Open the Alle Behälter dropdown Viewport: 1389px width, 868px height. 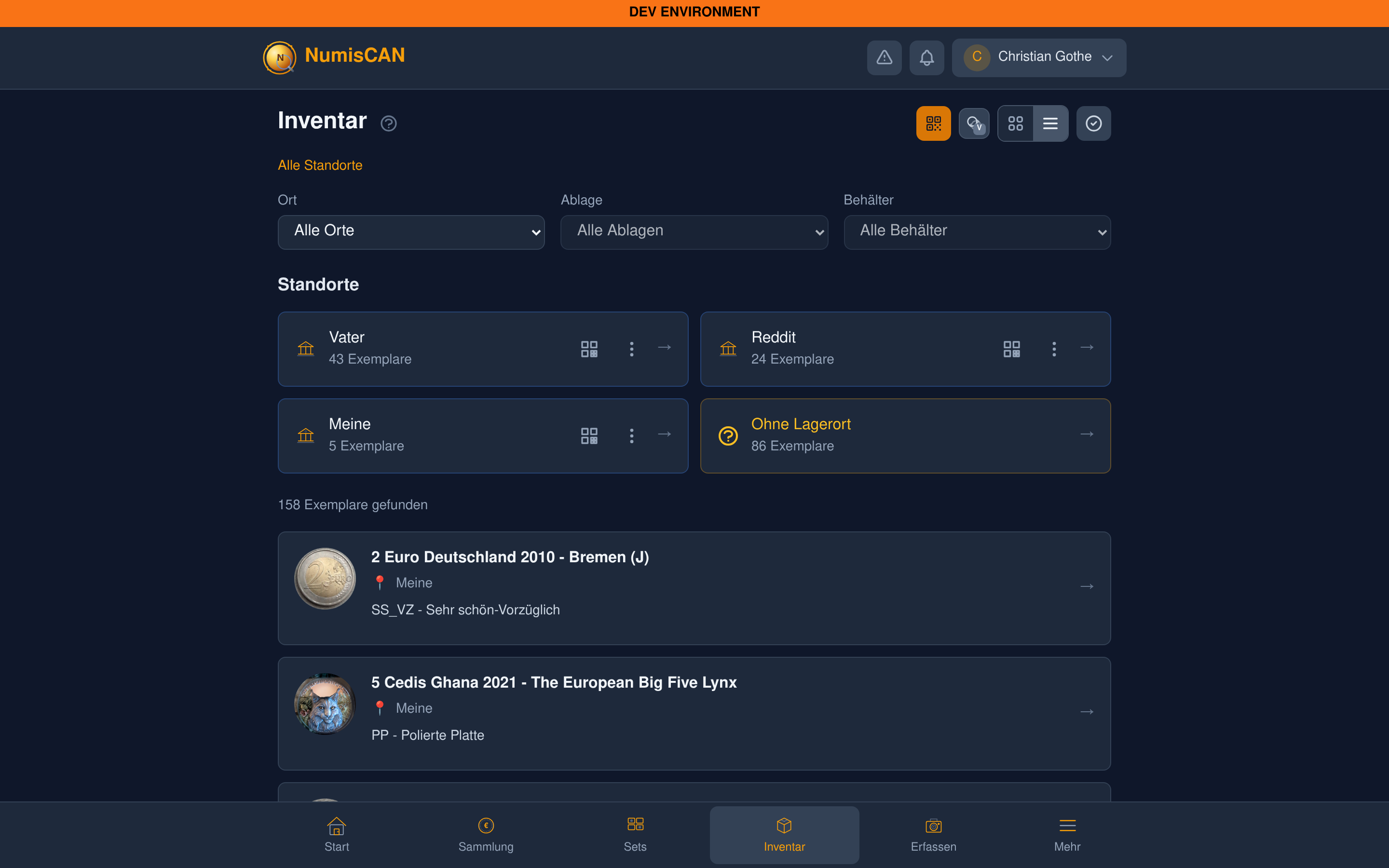[x=977, y=232]
